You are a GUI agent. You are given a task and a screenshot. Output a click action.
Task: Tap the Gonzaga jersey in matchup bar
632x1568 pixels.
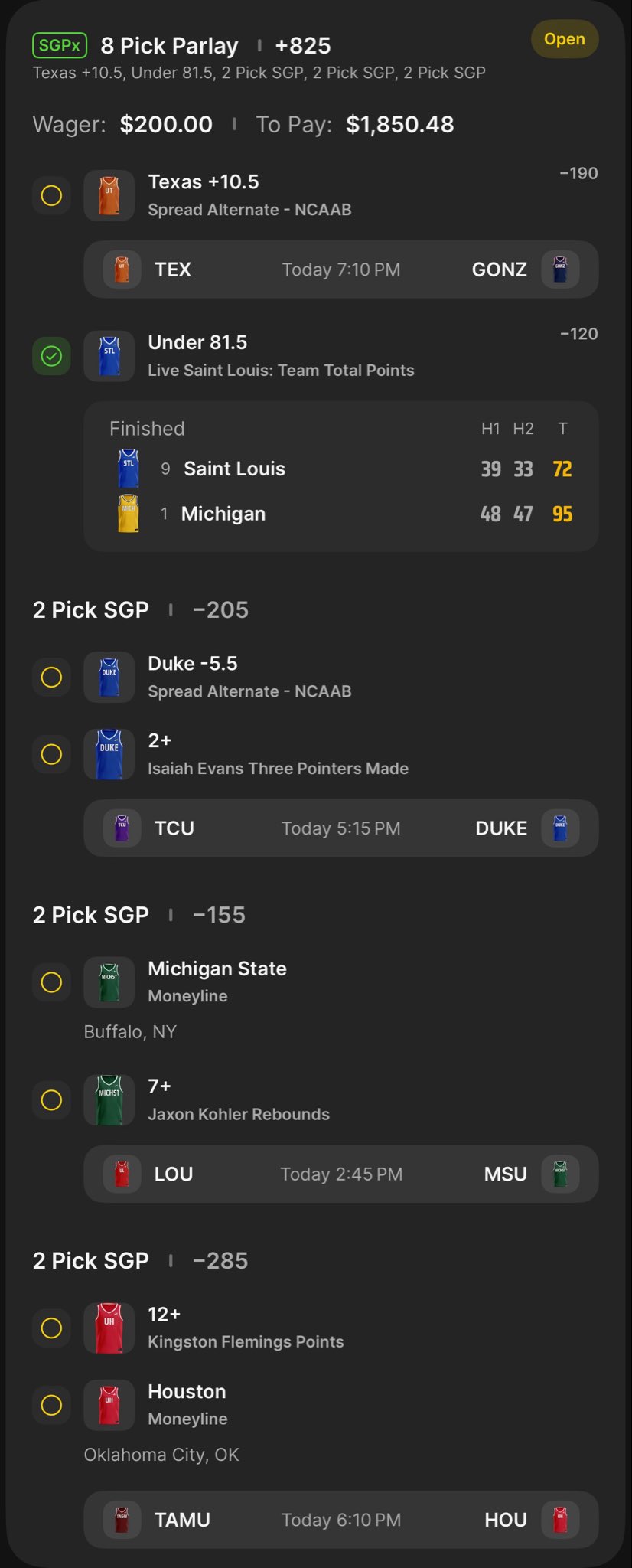click(x=560, y=269)
